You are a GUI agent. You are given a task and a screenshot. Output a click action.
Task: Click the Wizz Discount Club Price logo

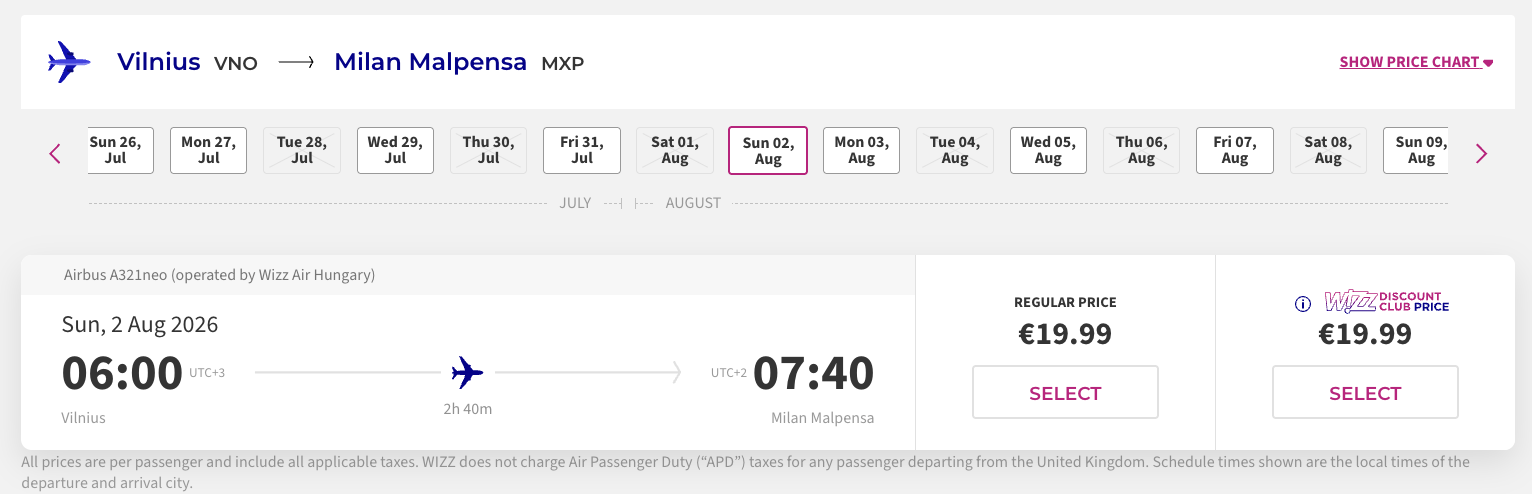pos(1386,302)
